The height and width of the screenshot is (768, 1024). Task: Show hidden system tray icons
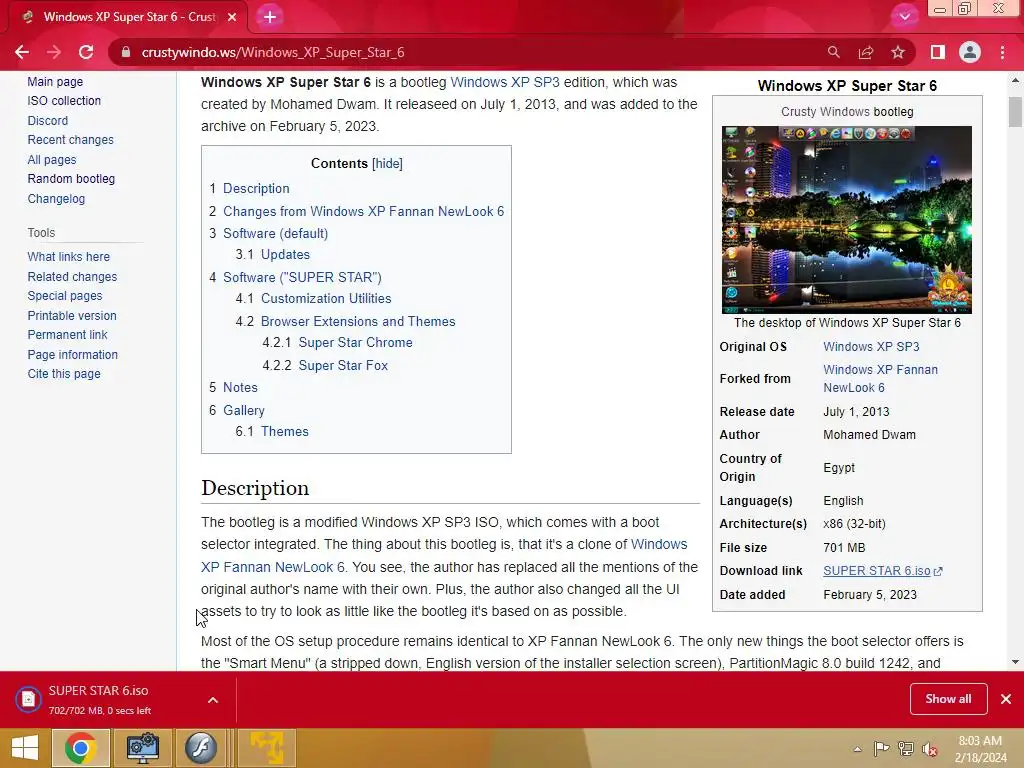[x=857, y=749]
